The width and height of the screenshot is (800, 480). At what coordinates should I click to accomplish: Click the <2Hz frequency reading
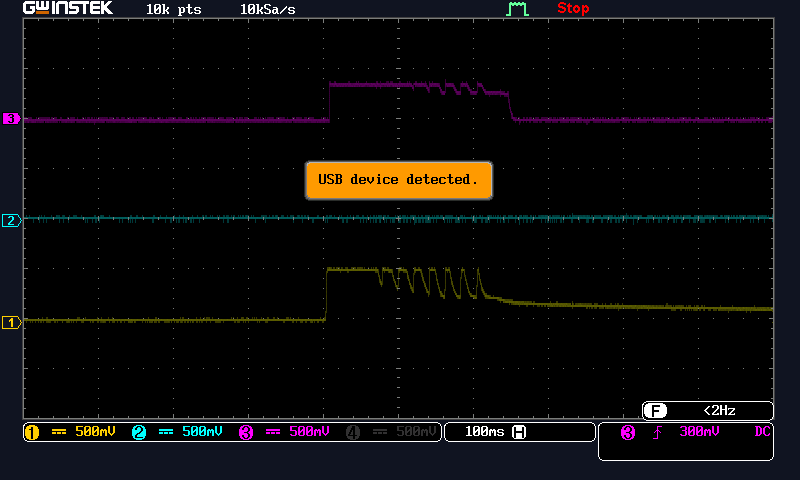[719, 410]
